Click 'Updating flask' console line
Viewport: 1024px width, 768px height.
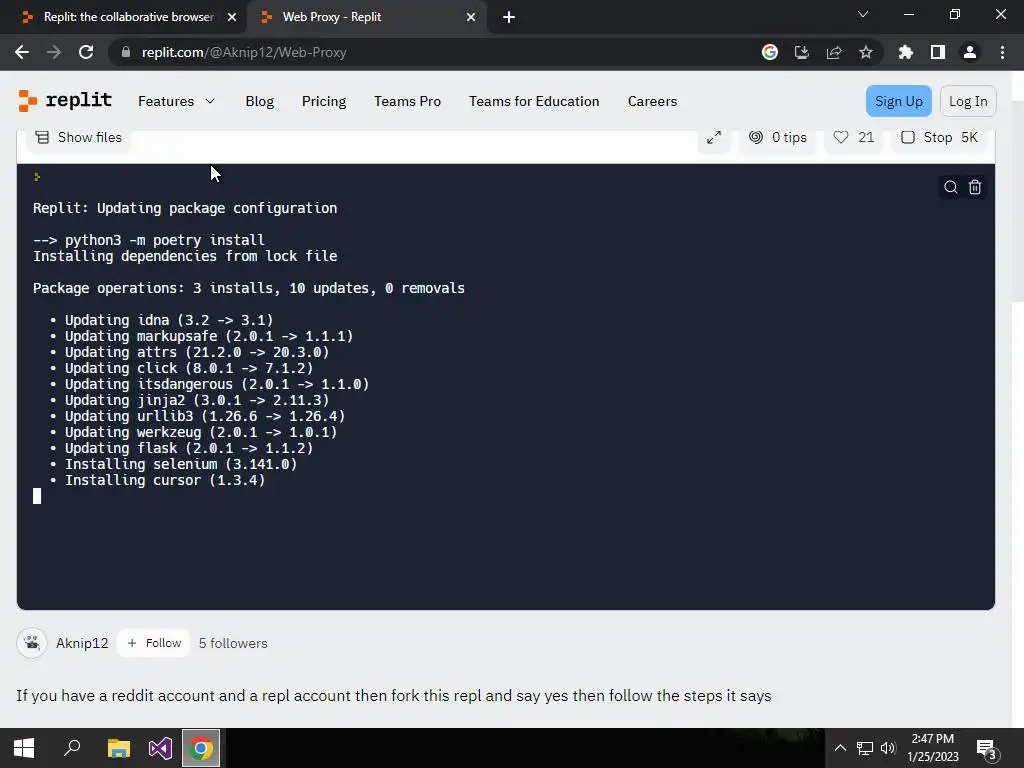click(188, 448)
